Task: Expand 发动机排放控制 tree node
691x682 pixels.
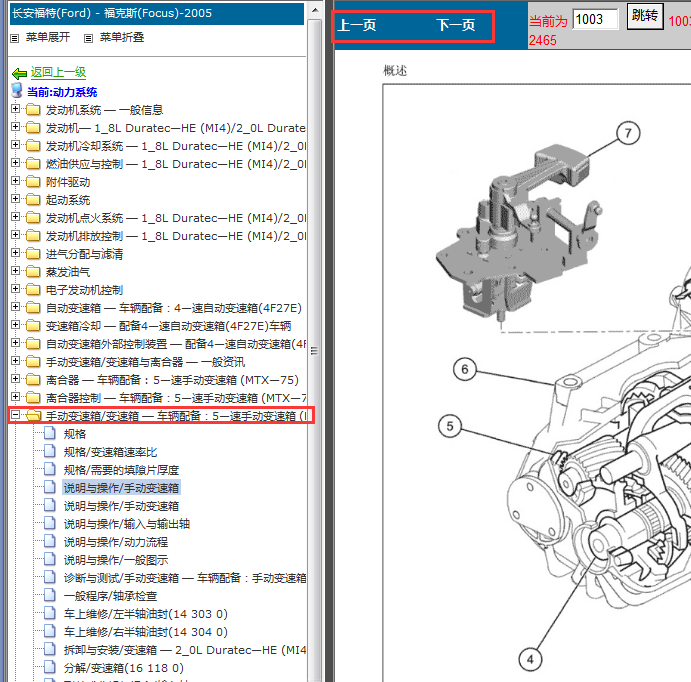Action: 15,235
